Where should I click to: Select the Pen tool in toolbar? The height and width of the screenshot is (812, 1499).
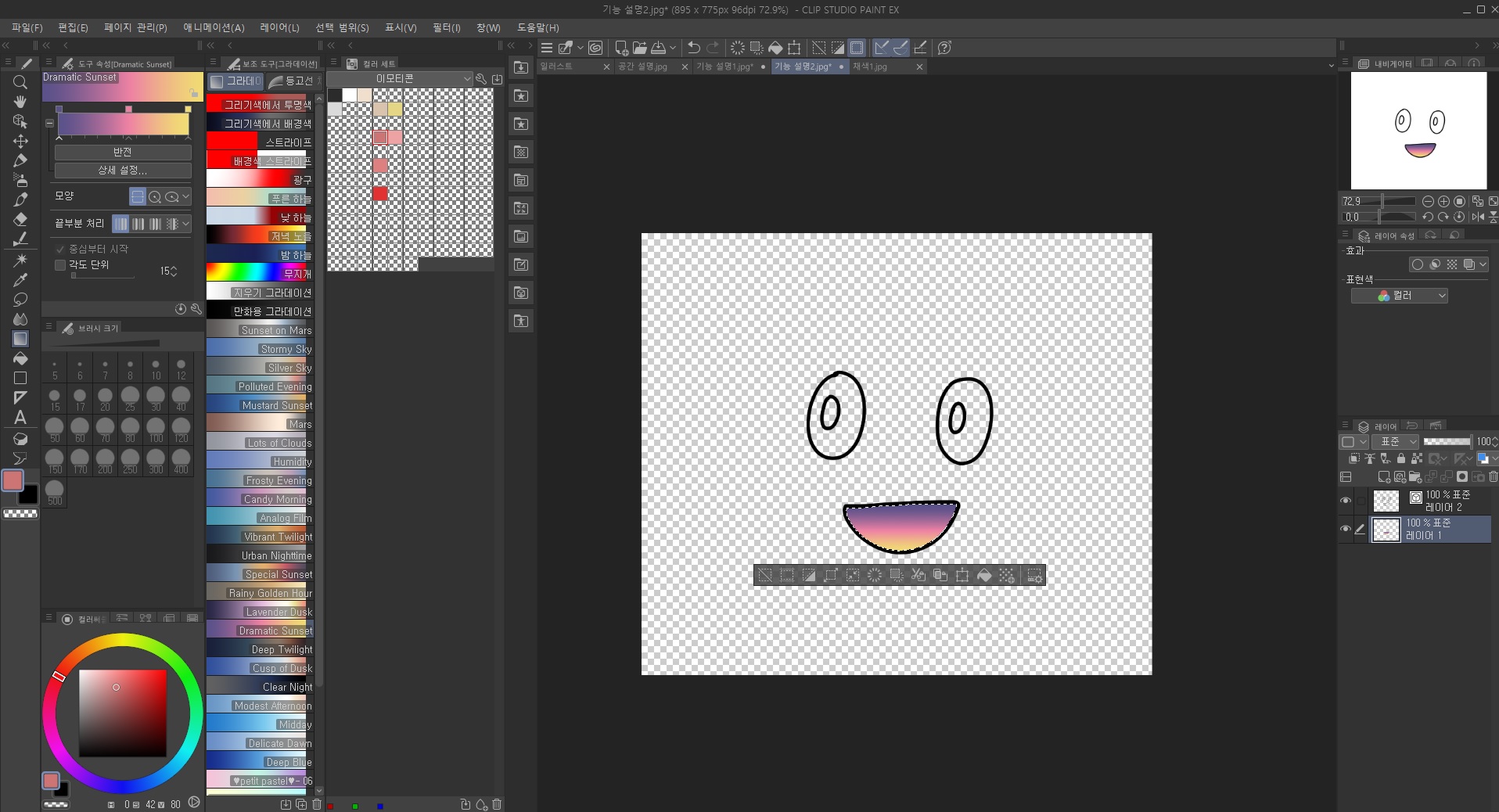(x=20, y=160)
